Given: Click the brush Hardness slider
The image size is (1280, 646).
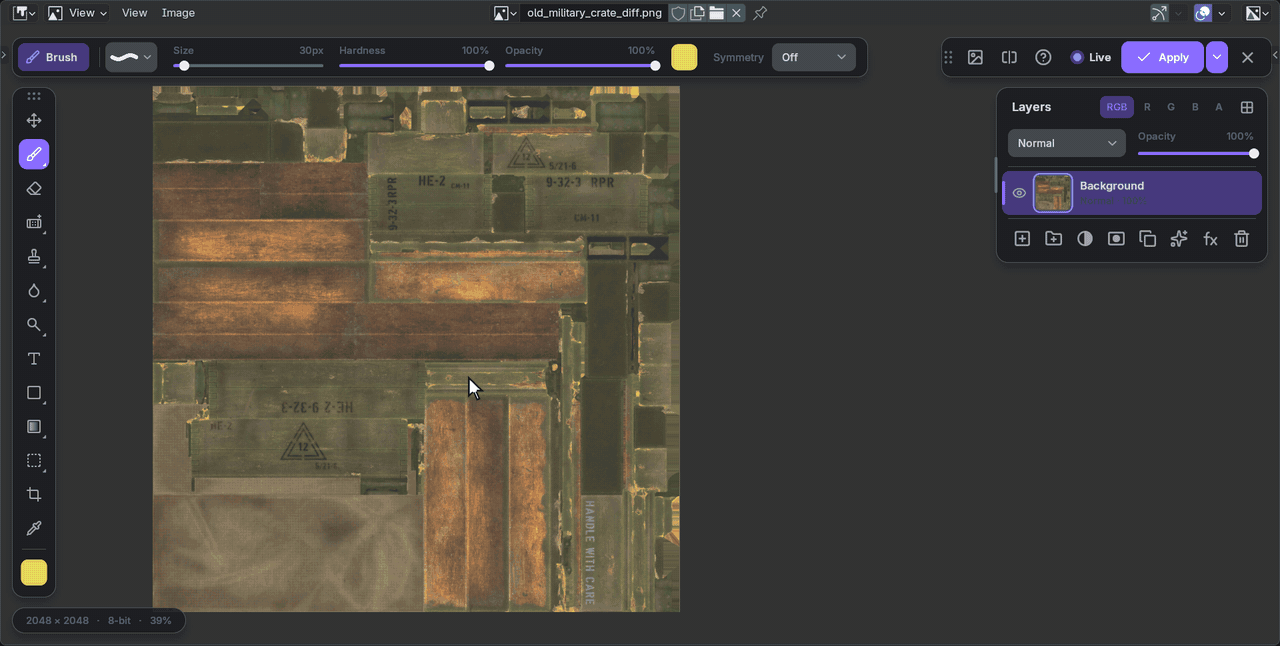Looking at the screenshot, I should 414,66.
